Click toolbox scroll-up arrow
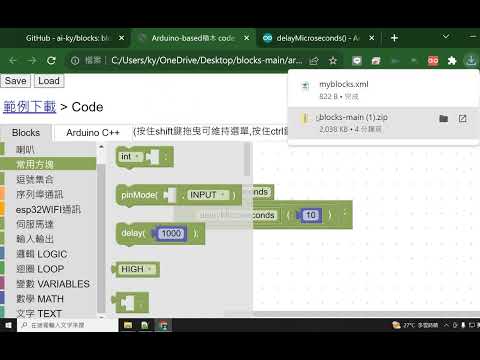The height and width of the screenshot is (360, 480). point(101,147)
